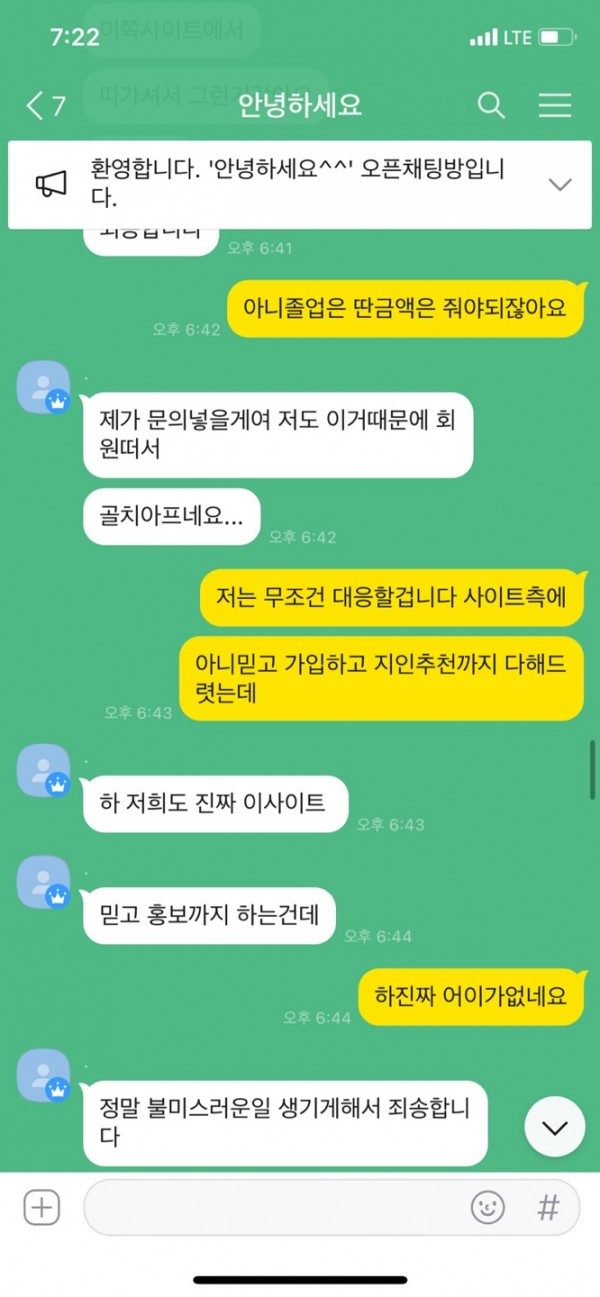600x1297 pixels.
Task: Select the white bubble 골치아프네요...
Action: [x=171, y=517]
